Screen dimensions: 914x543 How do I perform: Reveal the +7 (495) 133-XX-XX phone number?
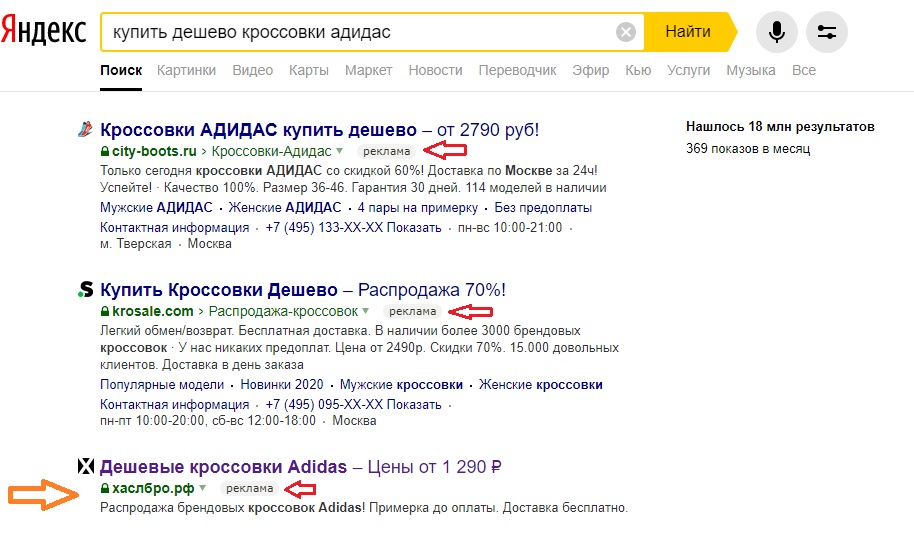[353, 227]
